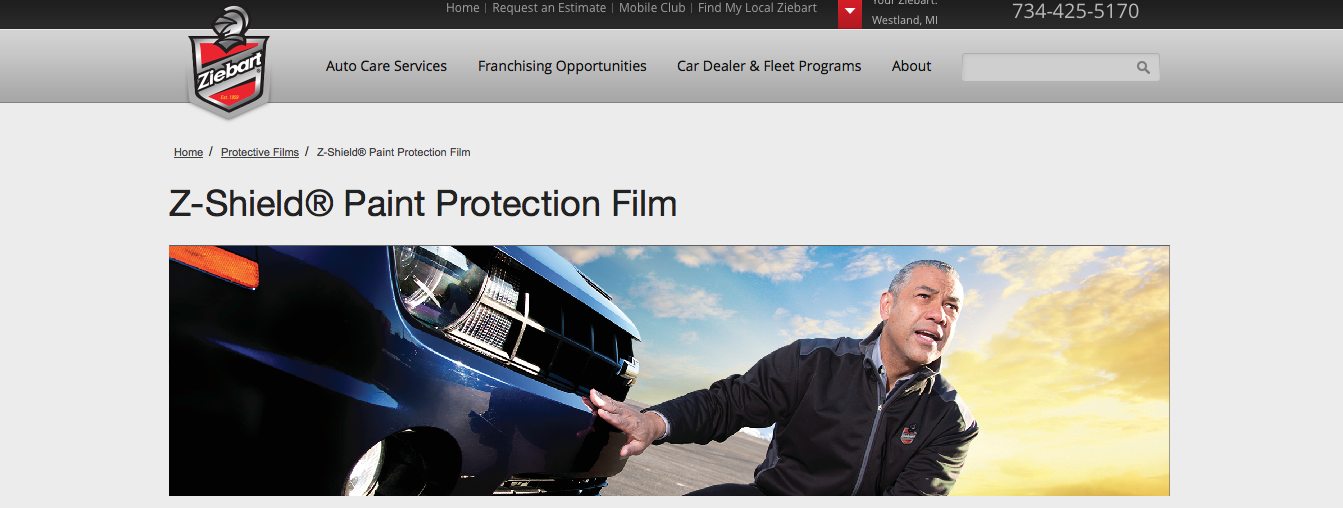The width and height of the screenshot is (1343, 508).
Task: Click Home in the breadcrumb trail
Action: [188, 152]
